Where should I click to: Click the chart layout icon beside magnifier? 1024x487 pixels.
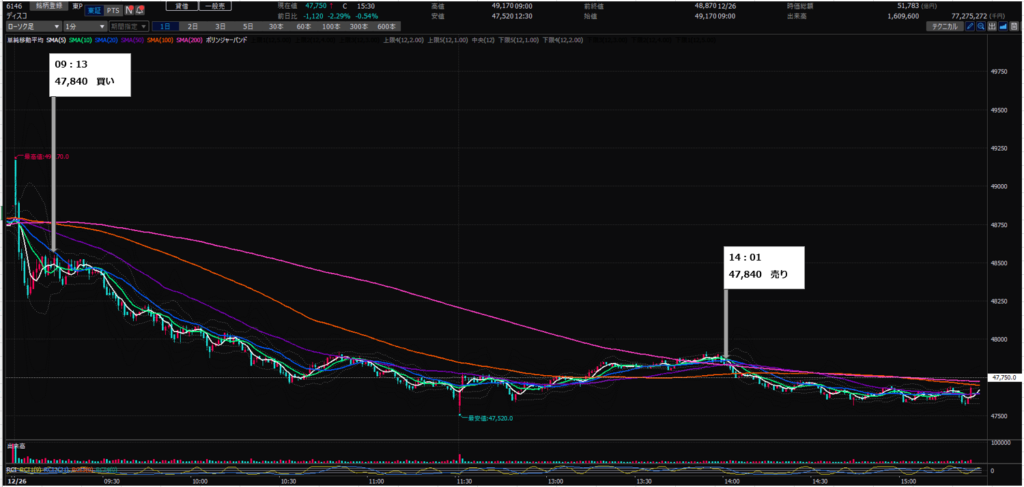click(993, 27)
